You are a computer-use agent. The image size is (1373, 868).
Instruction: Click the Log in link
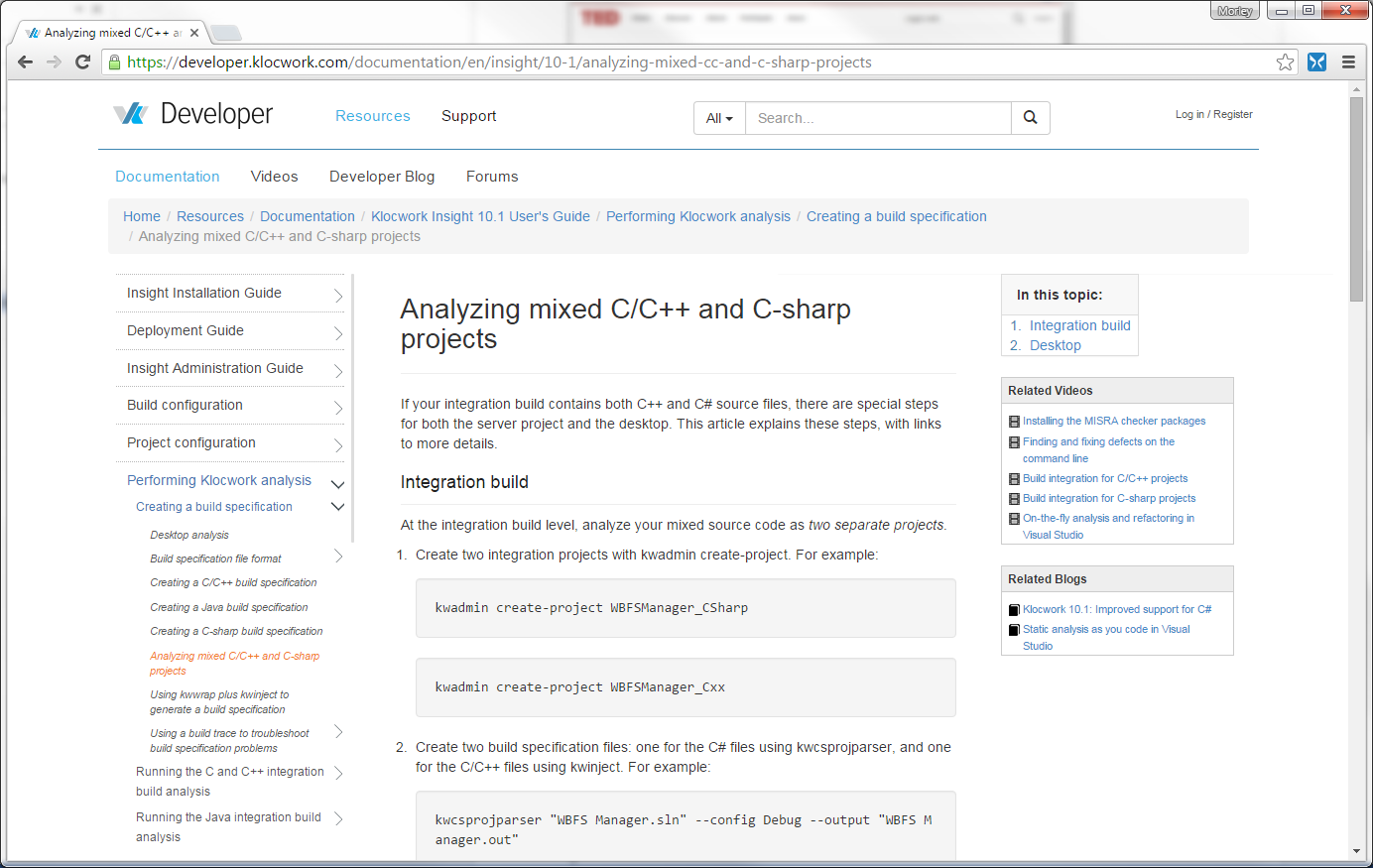(x=1189, y=115)
